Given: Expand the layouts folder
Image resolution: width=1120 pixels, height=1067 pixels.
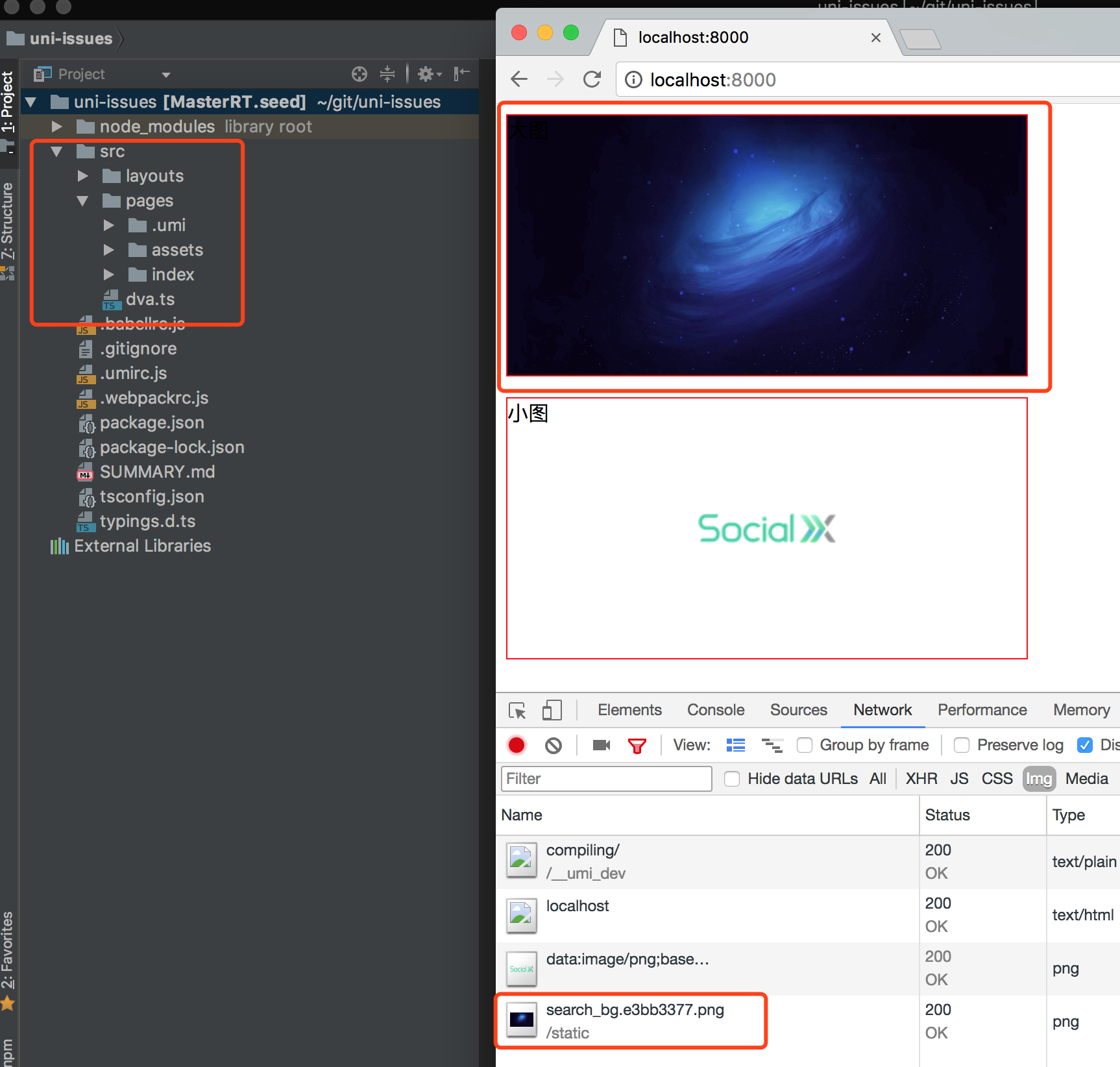Looking at the screenshot, I should pyautogui.click(x=82, y=175).
